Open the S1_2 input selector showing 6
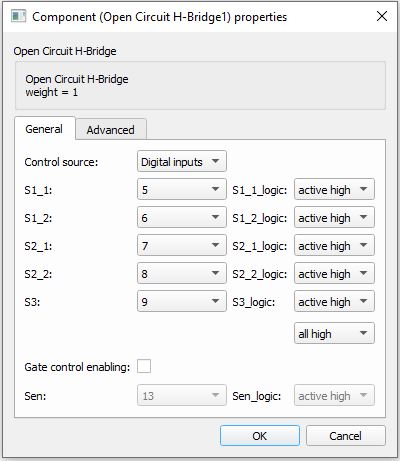 [x=182, y=217]
